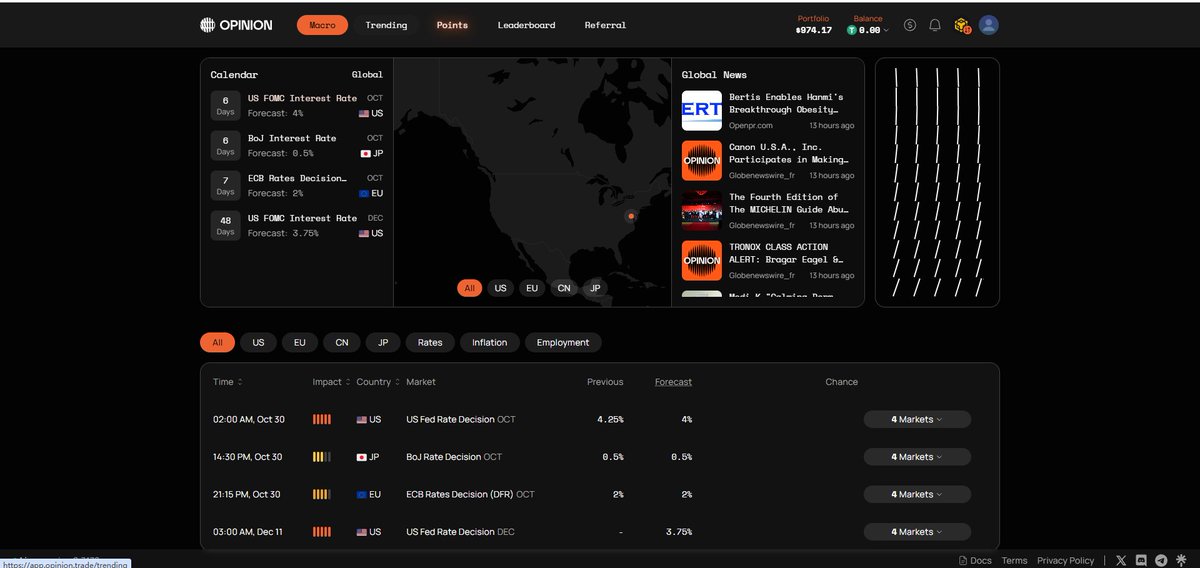Open the Leaderboard tab
Image resolution: width=1200 pixels, height=568 pixels.
click(x=526, y=25)
